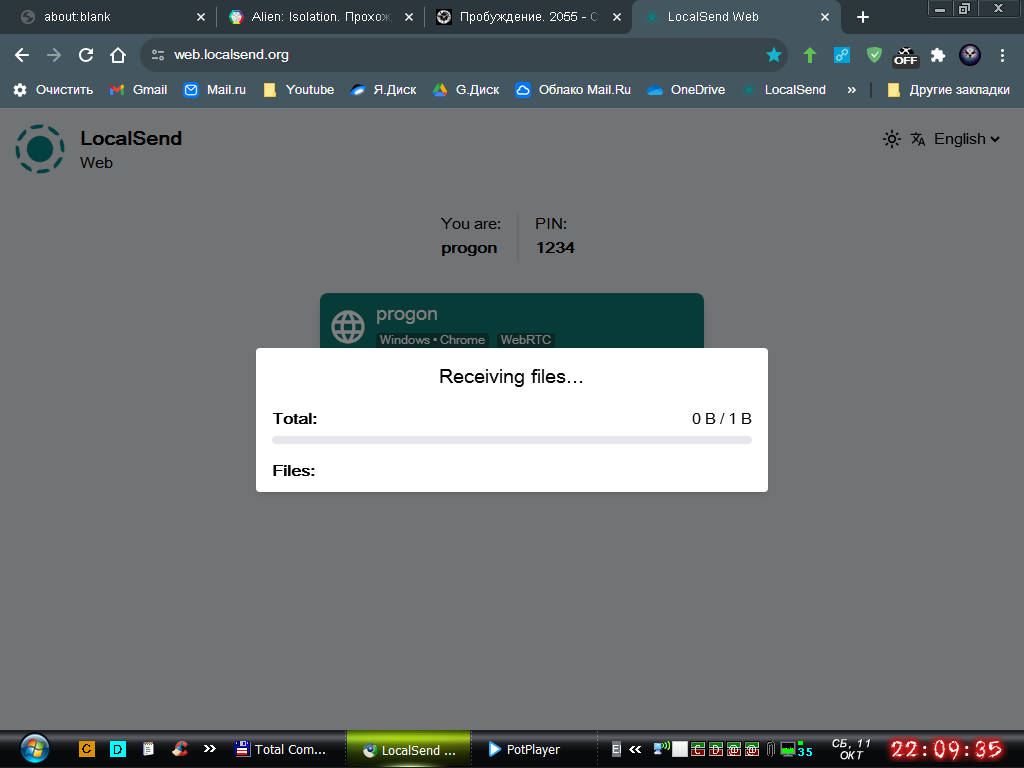Click the Total progress bar

[512, 440]
